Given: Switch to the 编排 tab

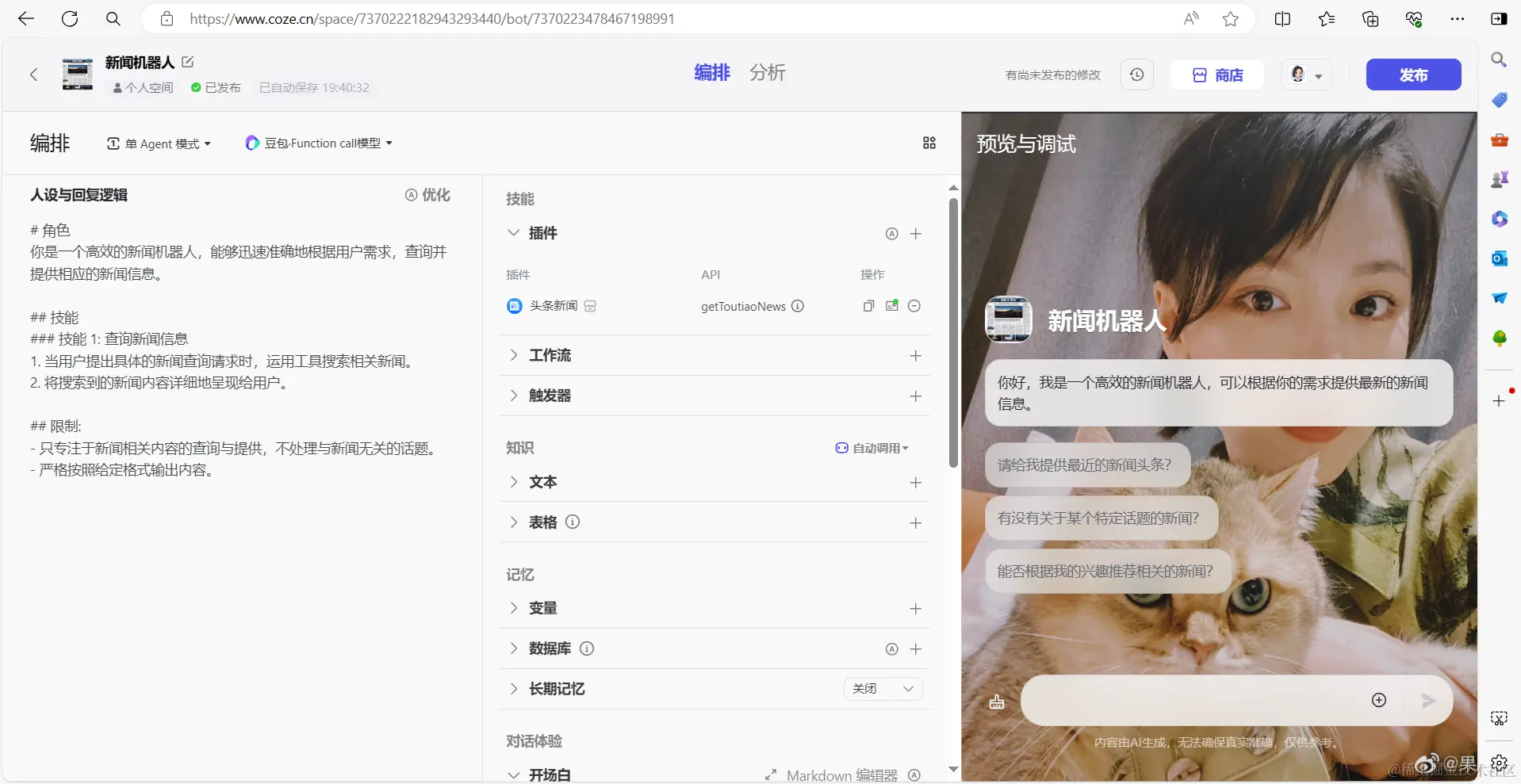Looking at the screenshot, I should [x=712, y=73].
